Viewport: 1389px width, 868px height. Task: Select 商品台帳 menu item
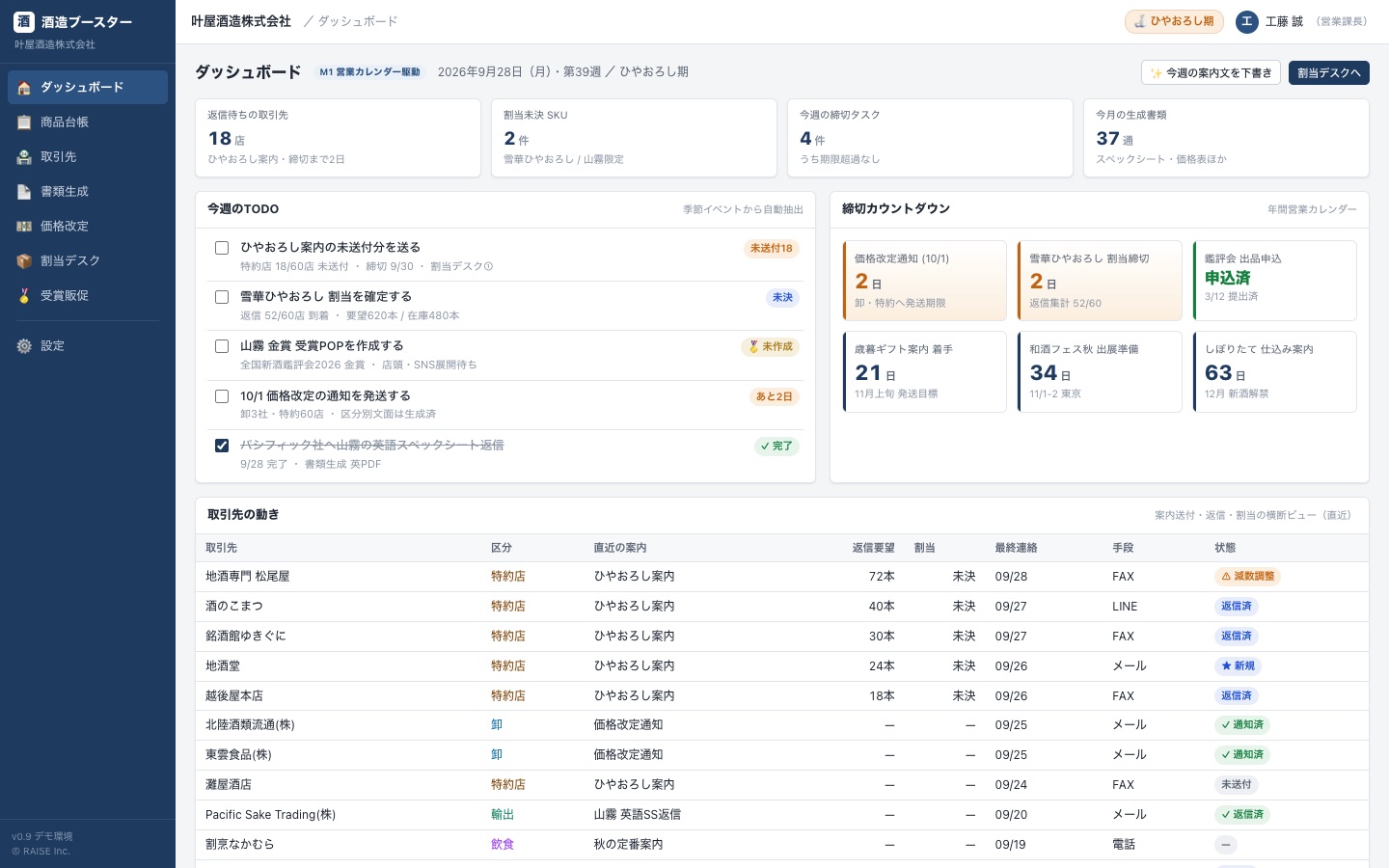pyautogui.click(x=88, y=122)
